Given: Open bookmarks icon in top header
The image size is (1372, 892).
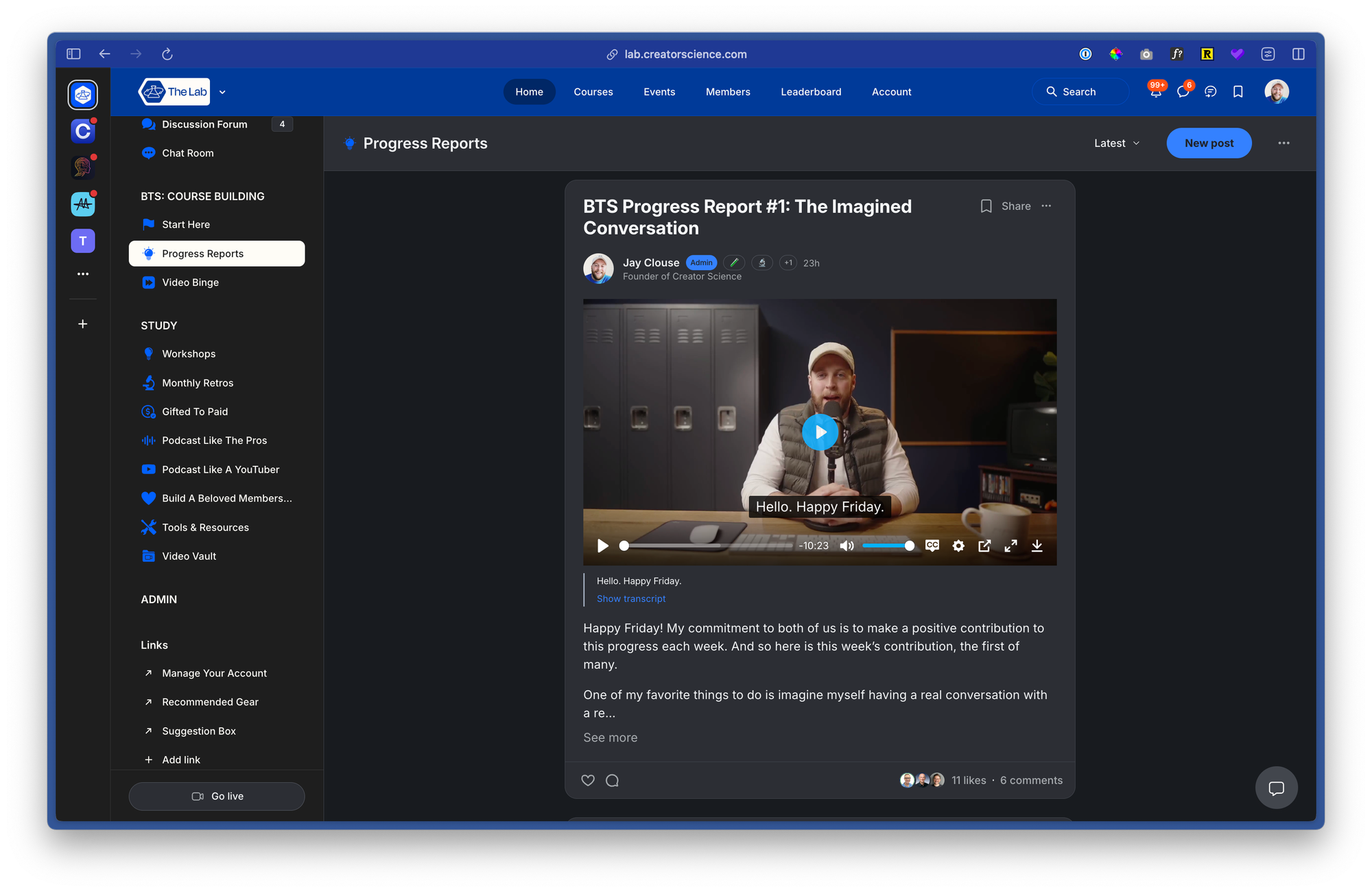Looking at the screenshot, I should click(x=1238, y=92).
